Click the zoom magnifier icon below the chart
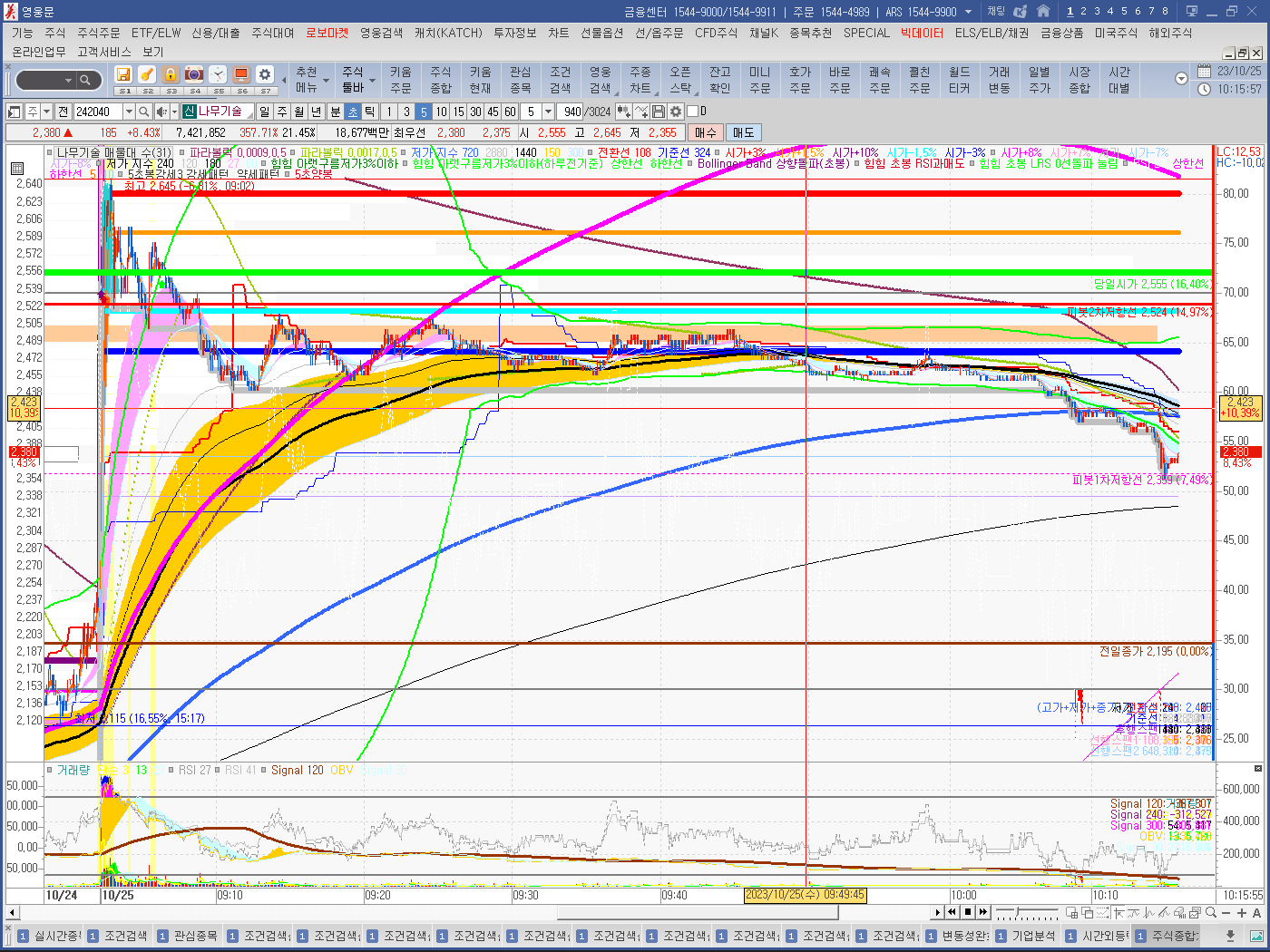Screen dimensions: 1270x952 [1212, 912]
